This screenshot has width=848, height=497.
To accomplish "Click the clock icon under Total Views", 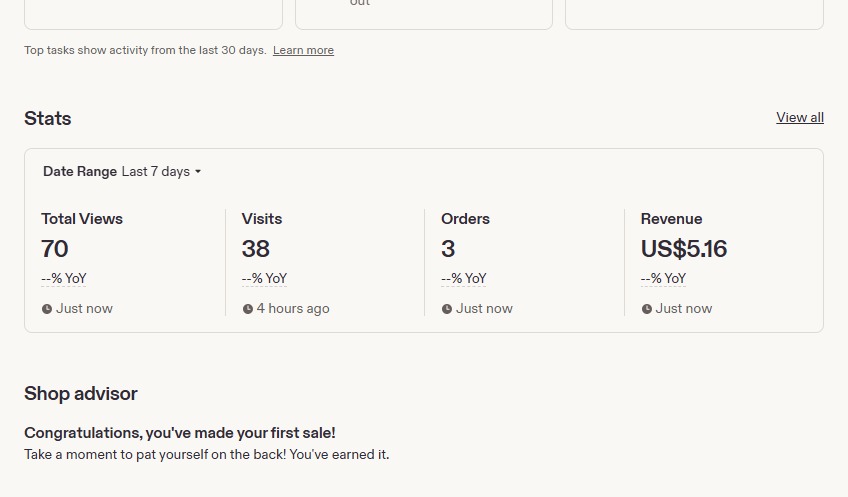I will (47, 309).
